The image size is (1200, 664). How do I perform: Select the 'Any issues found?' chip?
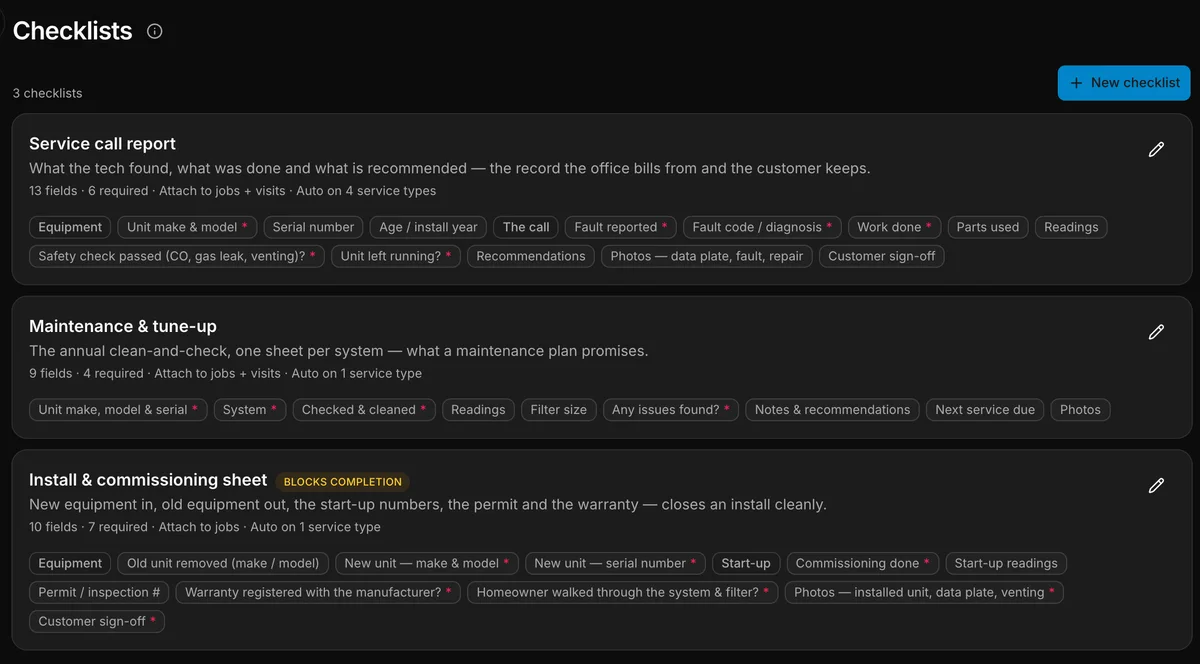pos(671,409)
